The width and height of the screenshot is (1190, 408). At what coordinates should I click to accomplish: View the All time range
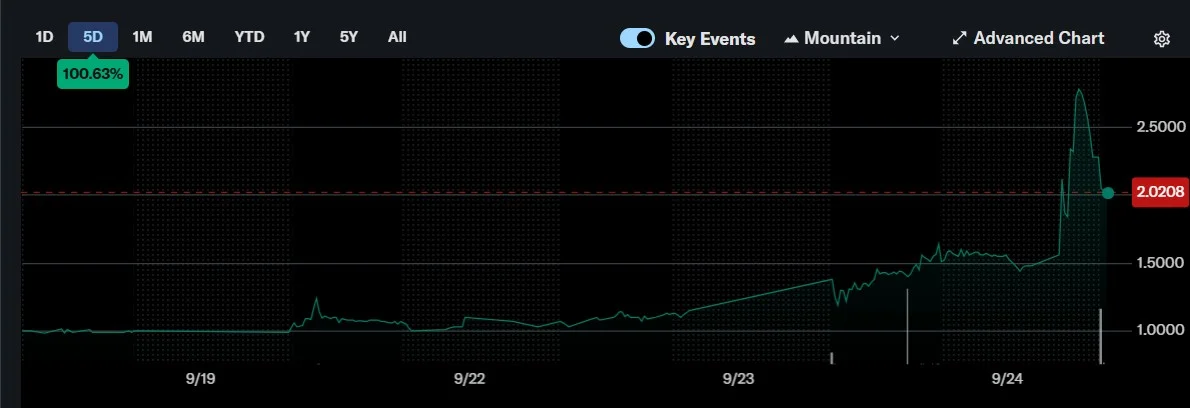[397, 37]
